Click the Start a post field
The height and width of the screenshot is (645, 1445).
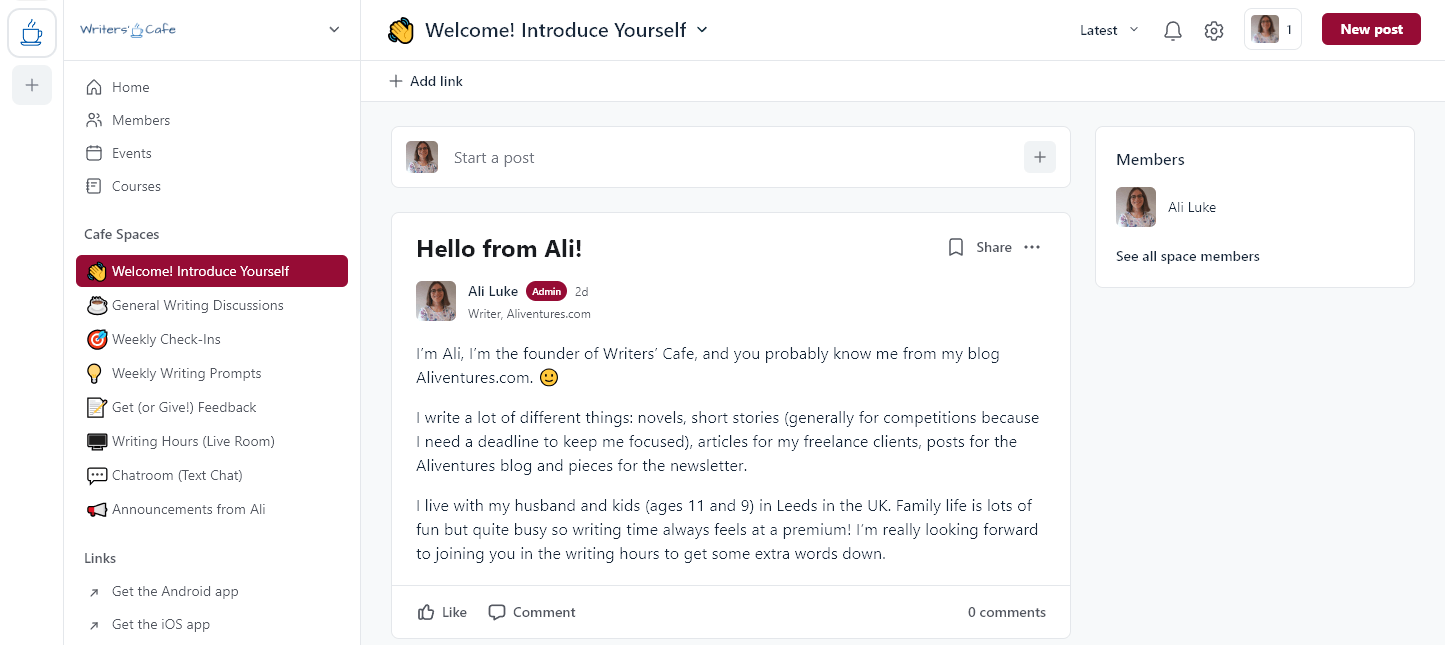coord(731,157)
